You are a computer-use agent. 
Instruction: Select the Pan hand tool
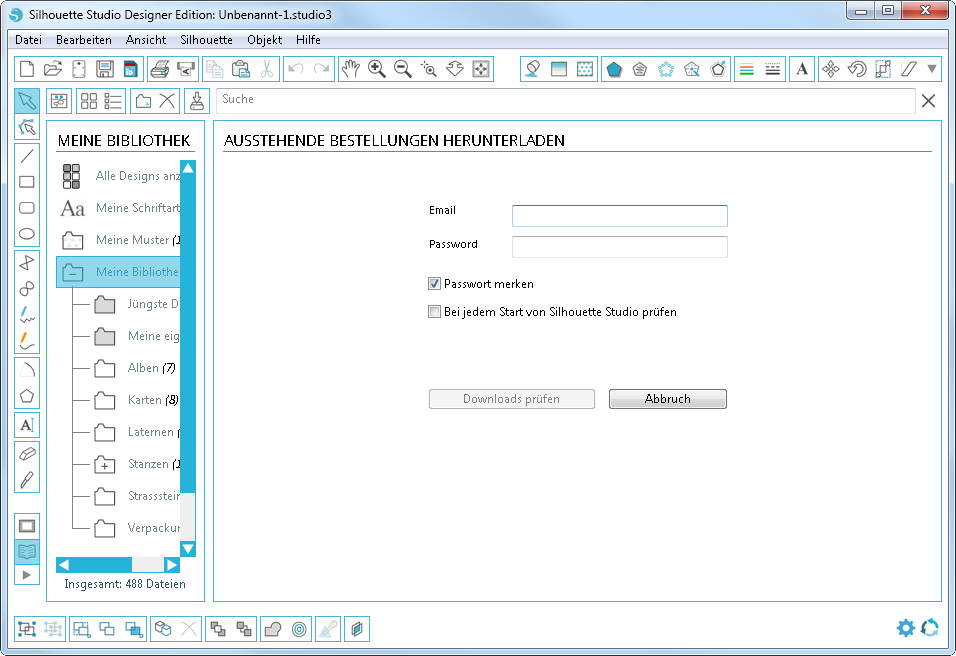point(350,69)
